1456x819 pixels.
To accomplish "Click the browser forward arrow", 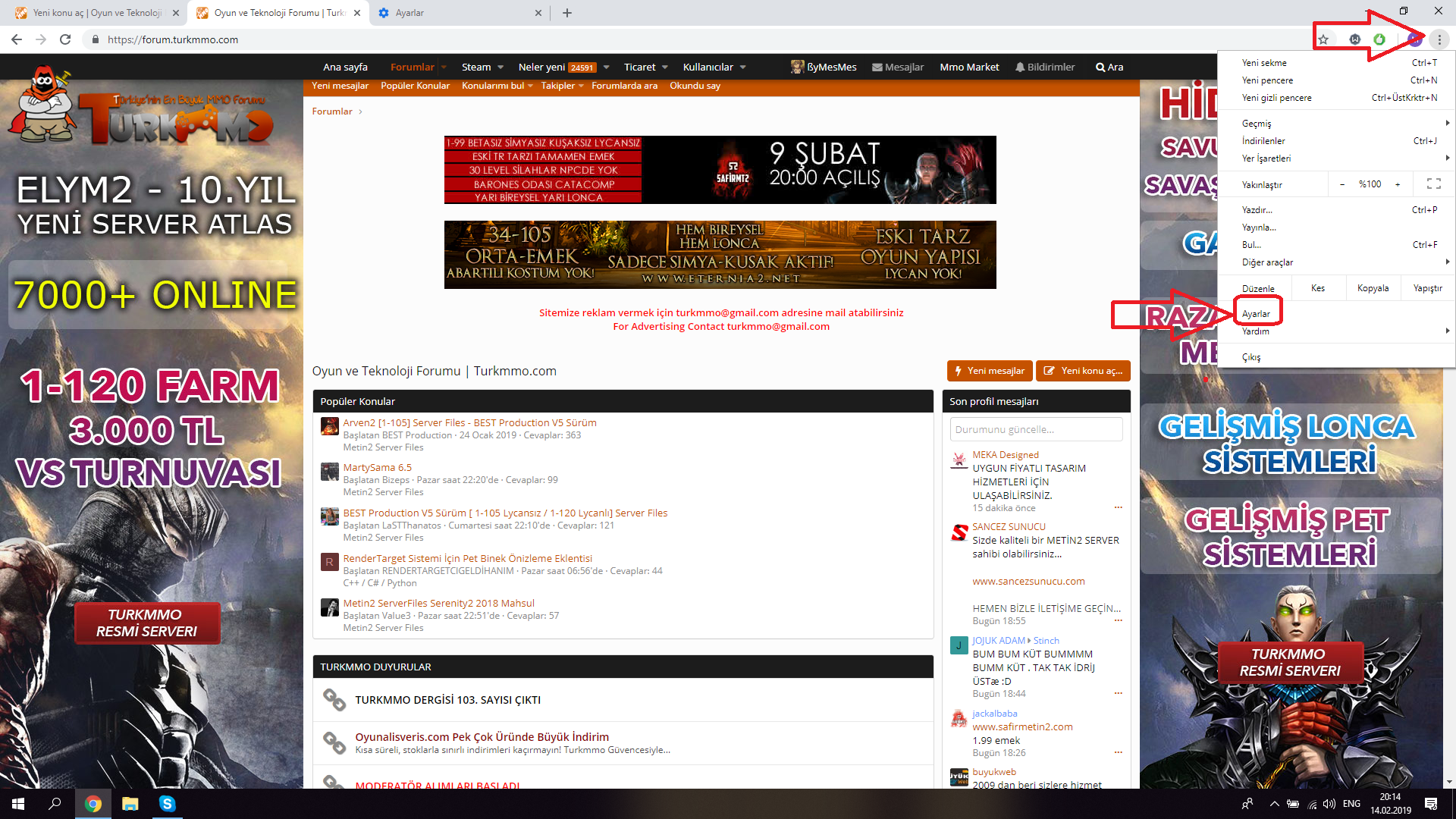I will tap(41, 39).
